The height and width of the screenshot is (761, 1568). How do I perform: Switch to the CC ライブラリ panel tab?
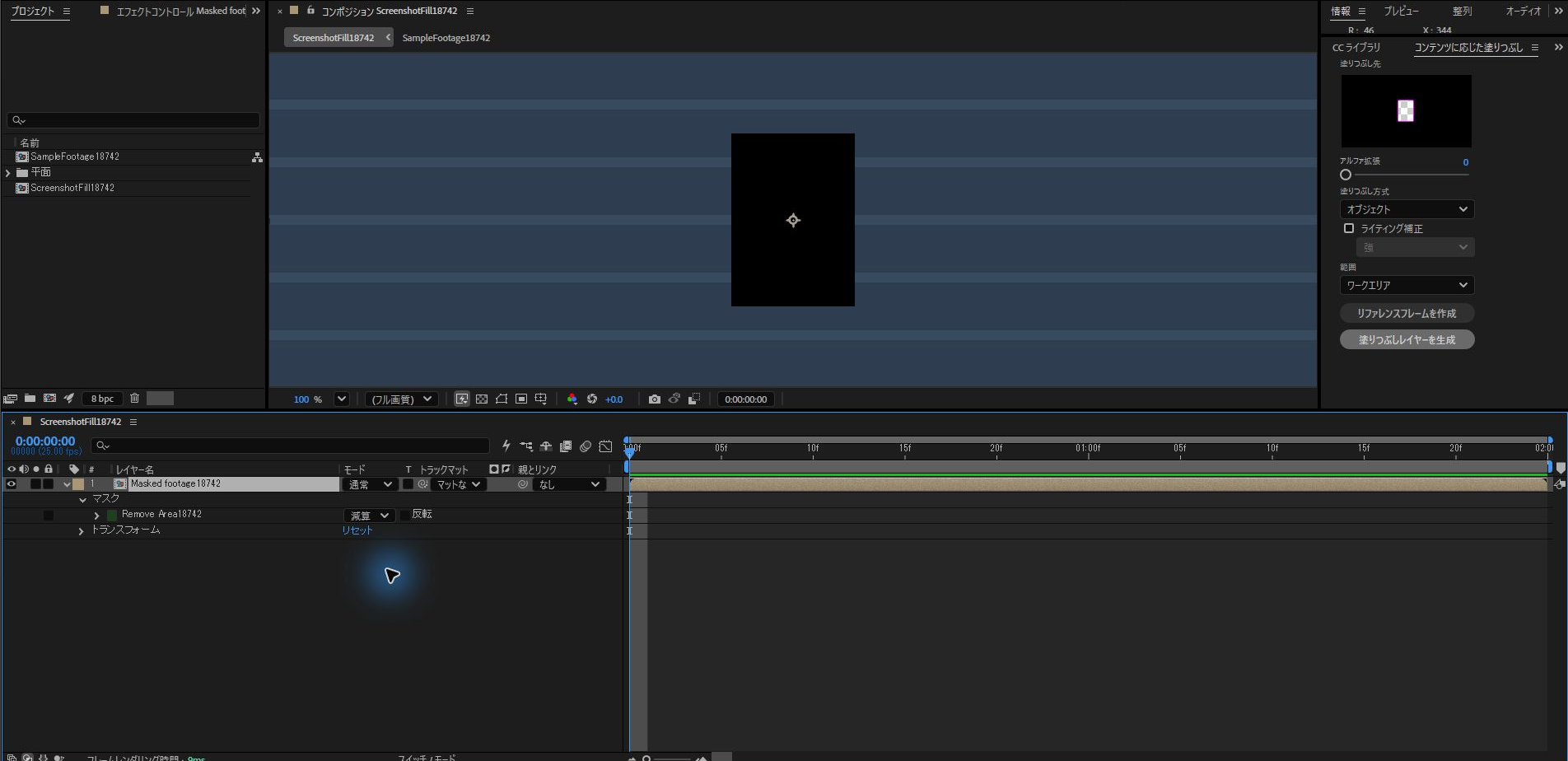tap(1356, 48)
